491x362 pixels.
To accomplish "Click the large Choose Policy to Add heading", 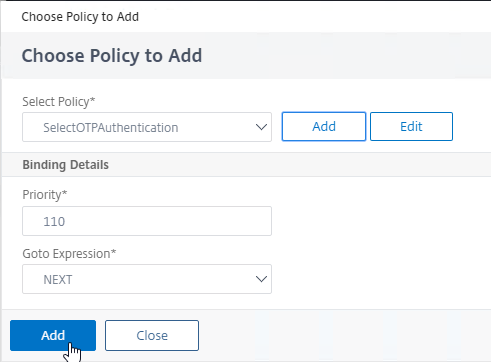I will pyautogui.click(x=112, y=56).
